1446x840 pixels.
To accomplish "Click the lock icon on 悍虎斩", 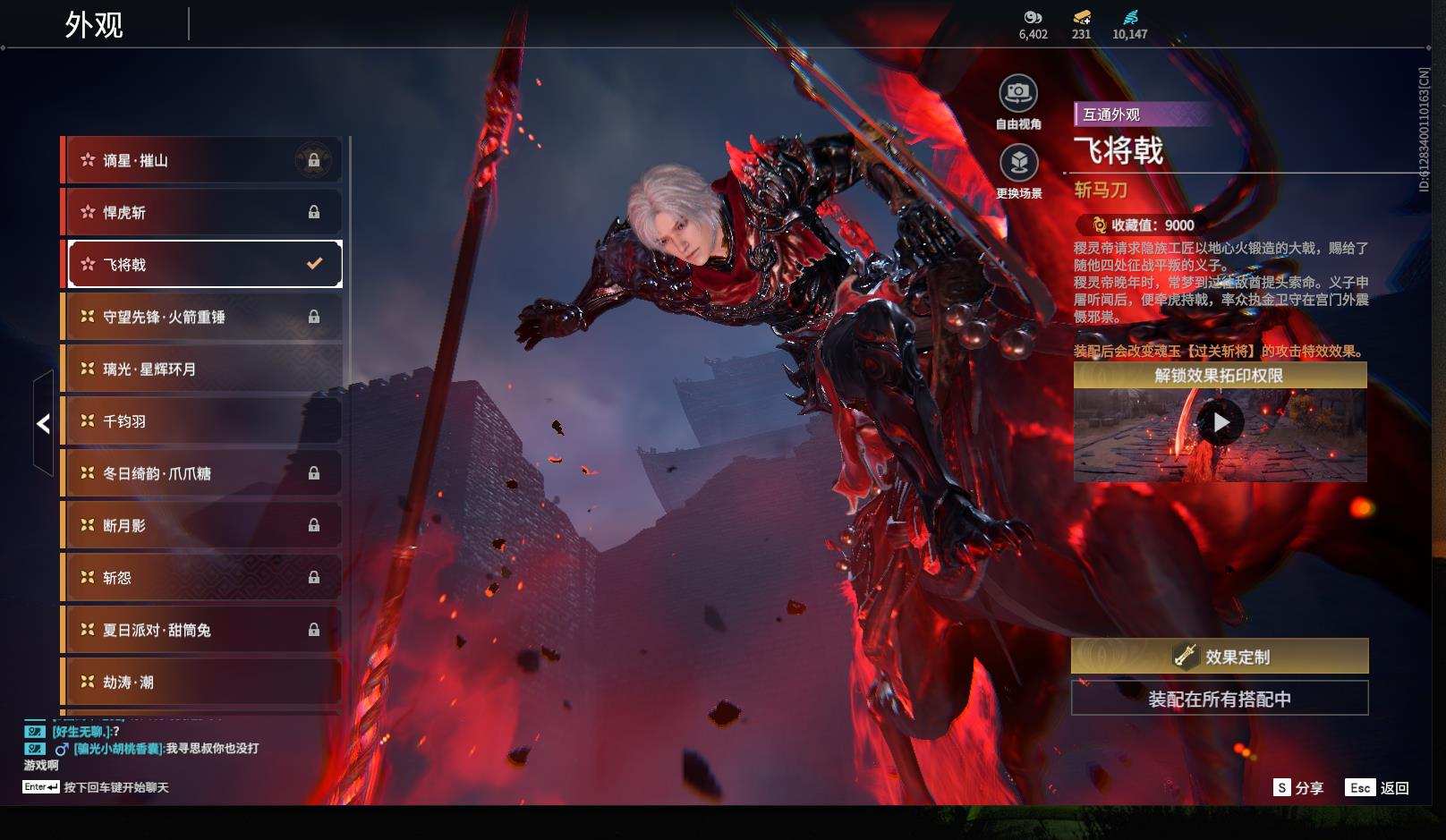I will pos(314,212).
